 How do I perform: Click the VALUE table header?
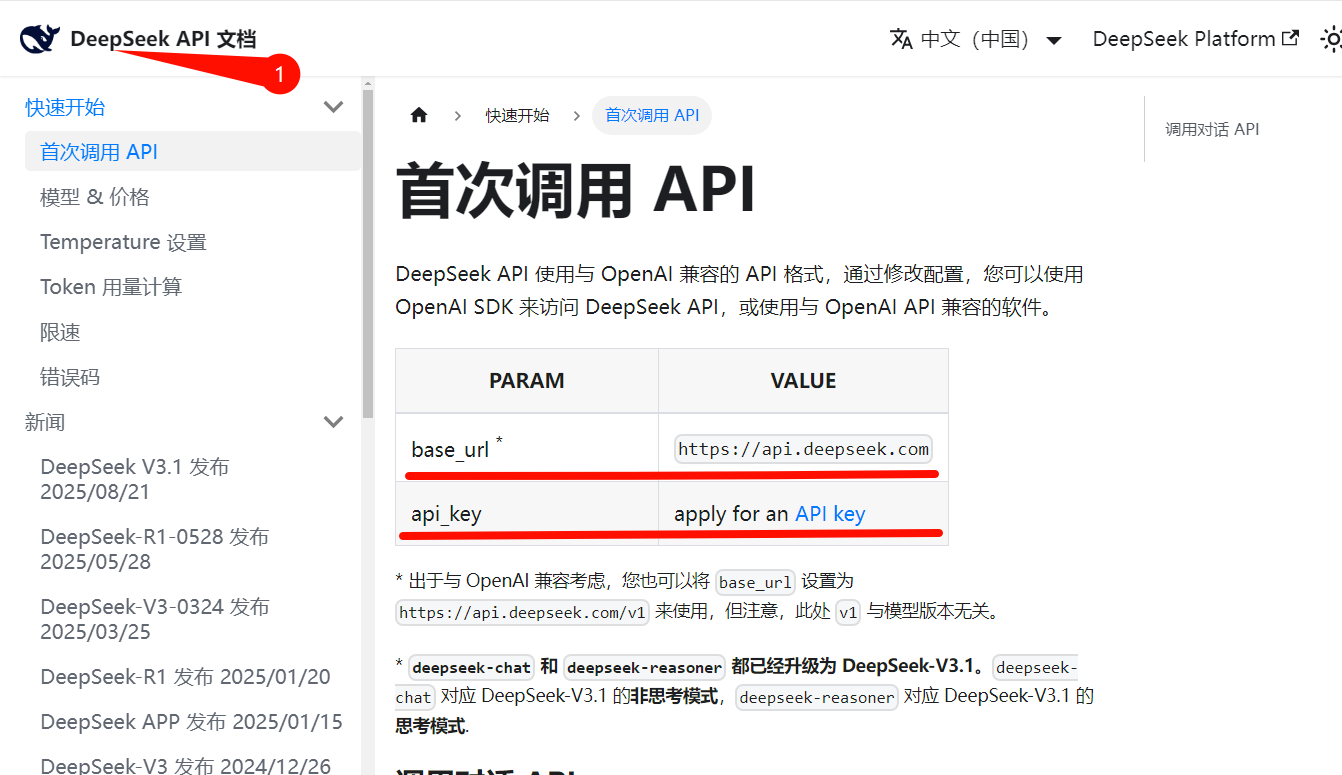coord(803,381)
